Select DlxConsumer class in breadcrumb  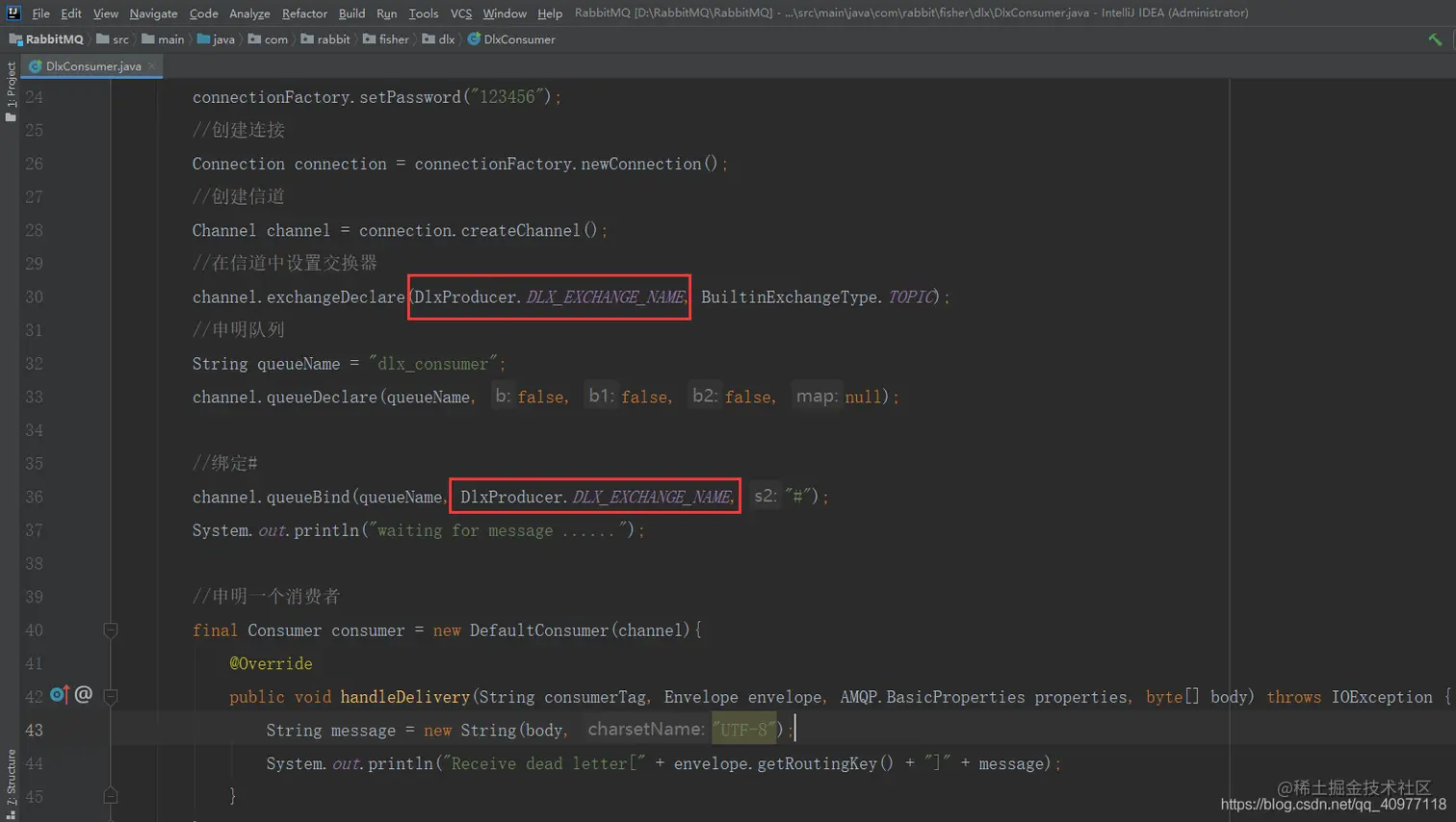click(511, 39)
